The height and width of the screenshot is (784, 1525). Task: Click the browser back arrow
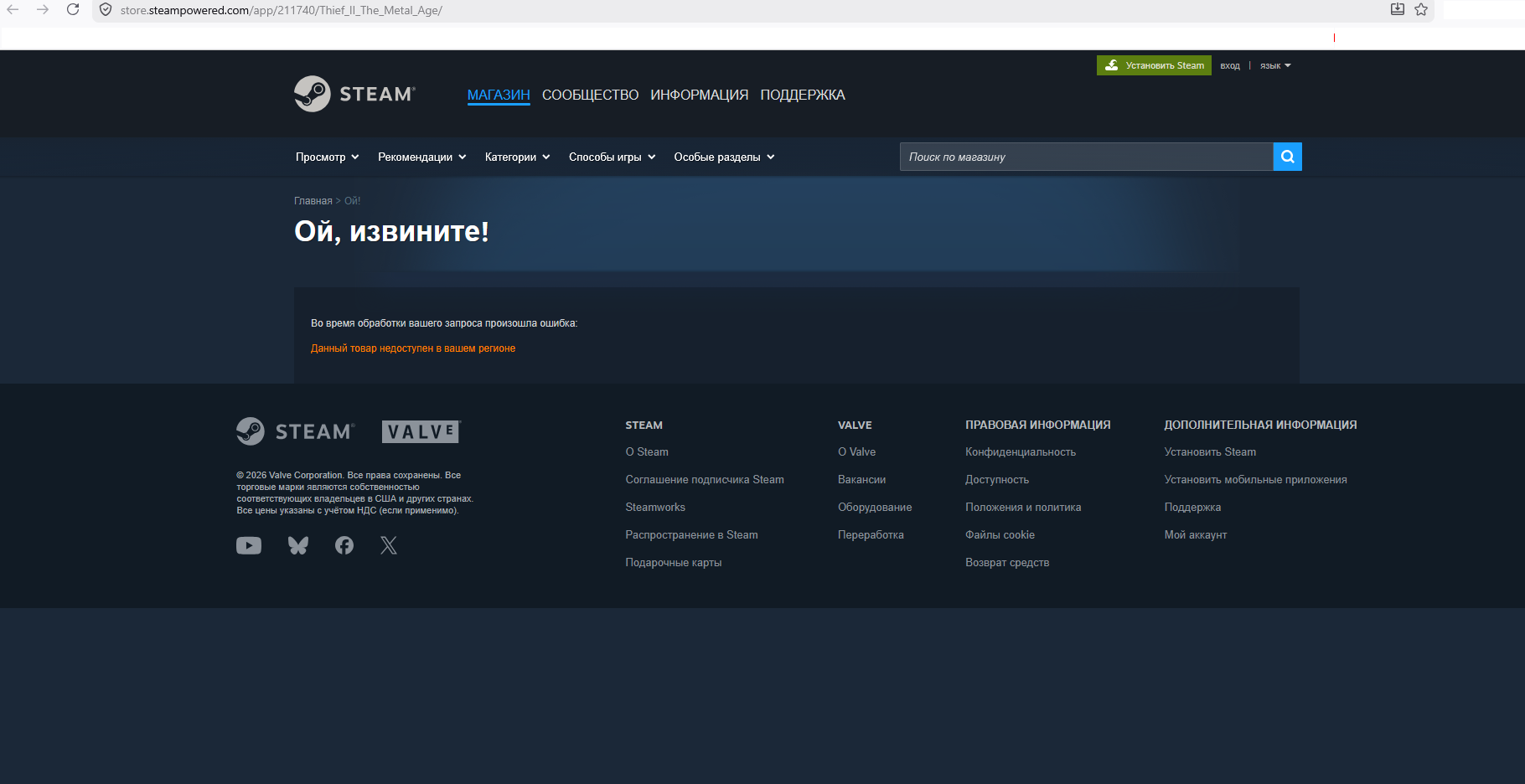click(x=13, y=10)
